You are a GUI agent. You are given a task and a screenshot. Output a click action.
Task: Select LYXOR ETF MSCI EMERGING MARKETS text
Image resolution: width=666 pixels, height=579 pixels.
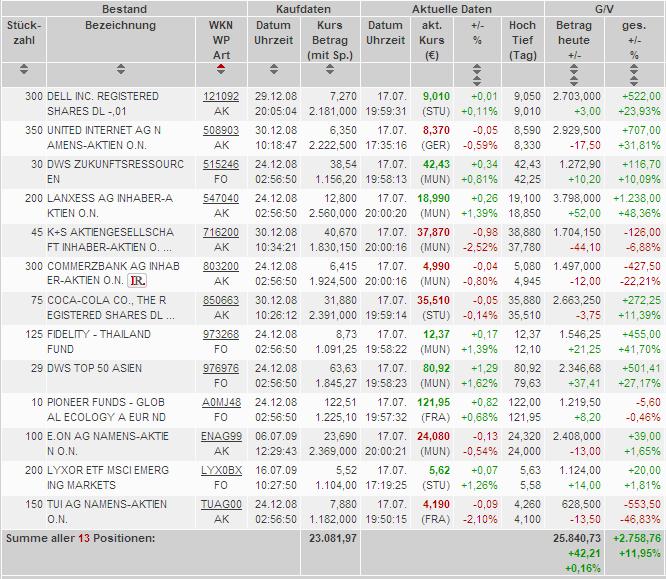pyautogui.click(x=108, y=477)
